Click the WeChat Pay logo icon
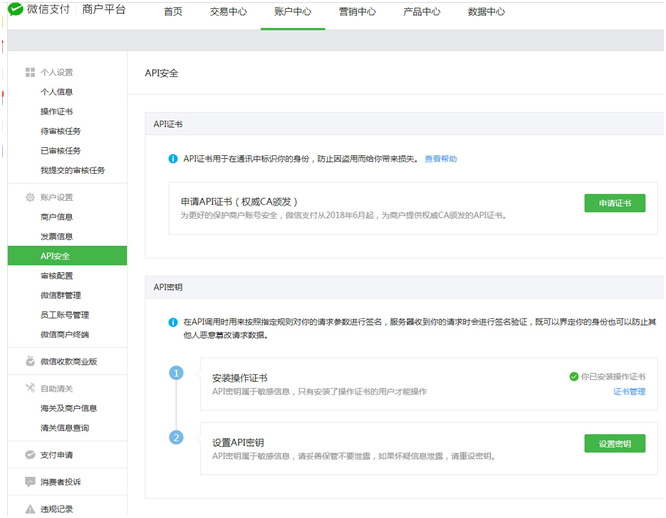This screenshot has height=518, width=666. tap(15, 9)
